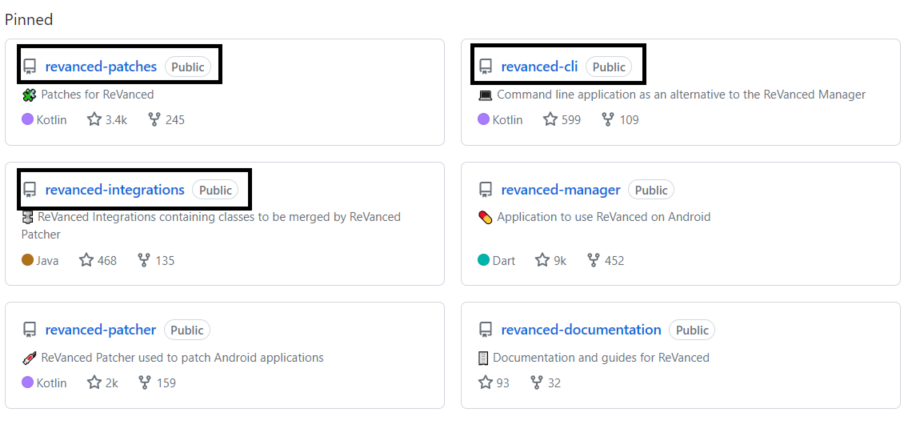
Task: Click Public badge on revanced-patches
Action: pos(187,67)
